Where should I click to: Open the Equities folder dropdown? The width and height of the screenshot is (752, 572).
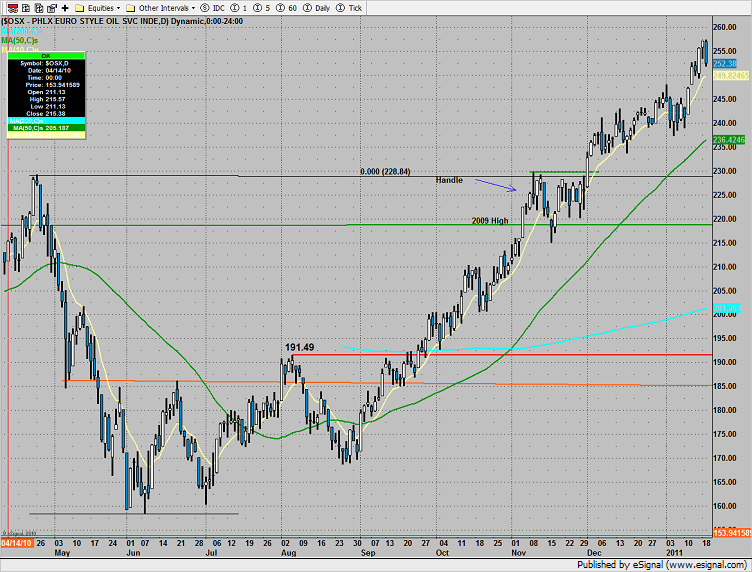[x=98, y=7]
